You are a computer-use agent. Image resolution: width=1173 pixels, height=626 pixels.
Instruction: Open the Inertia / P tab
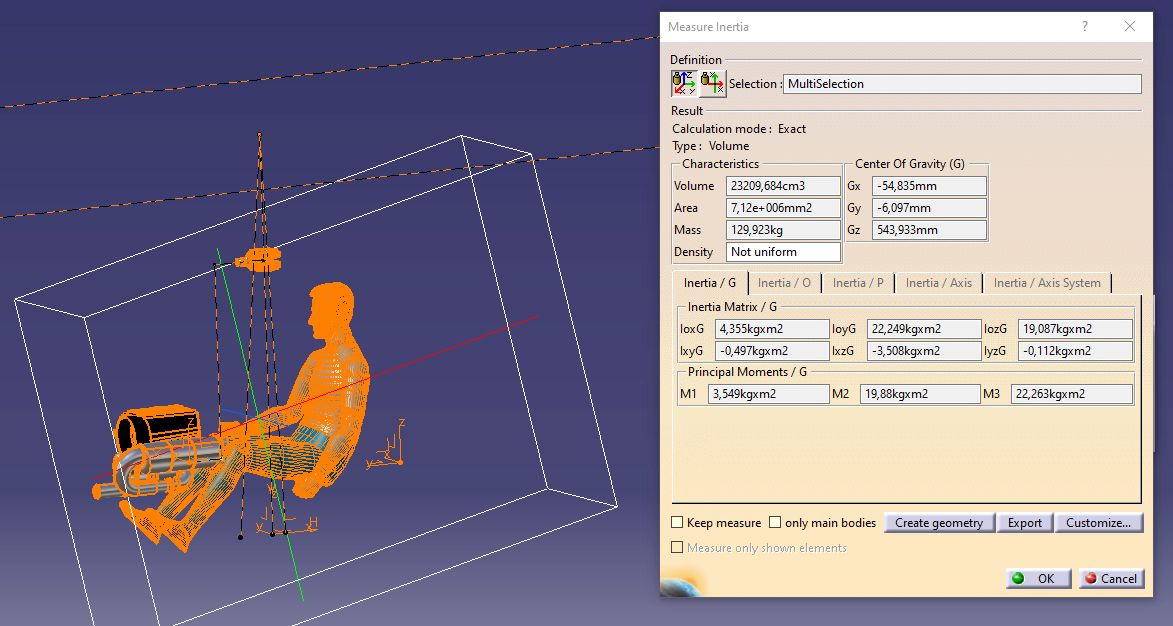858,283
